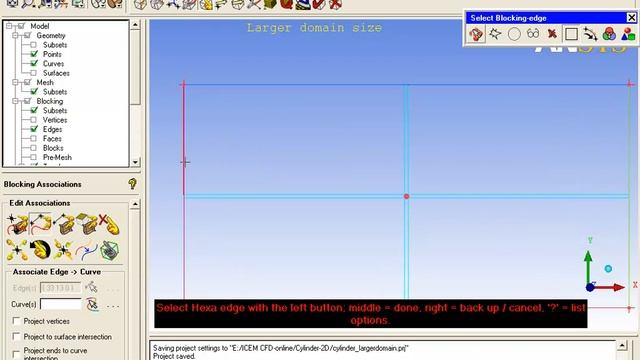Click the Auto Association wireframe-hand icon

[109, 250]
